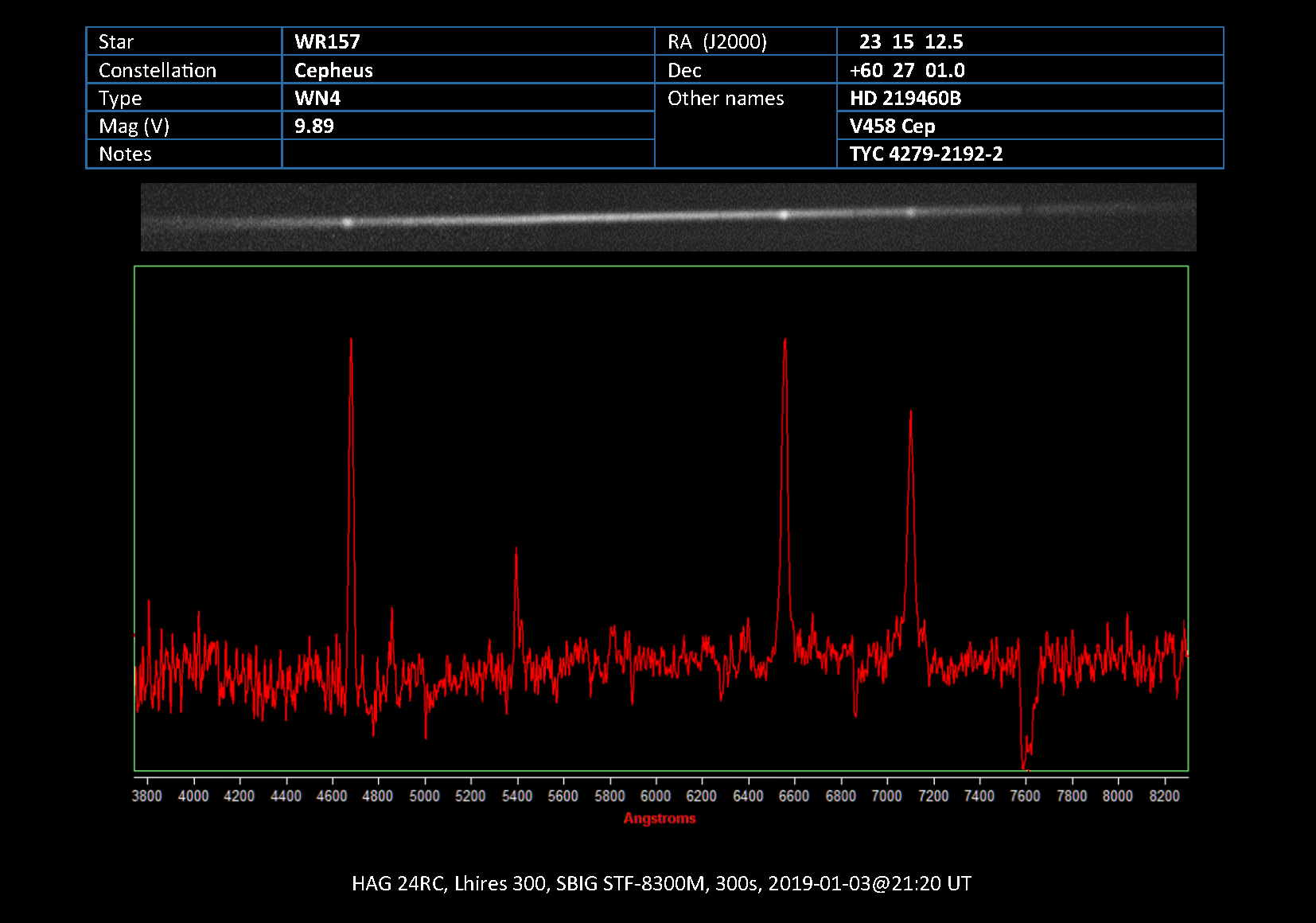Select the TYC 4279-2192-2 entry
Screen dimensions: 1316x923
tap(926, 154)
